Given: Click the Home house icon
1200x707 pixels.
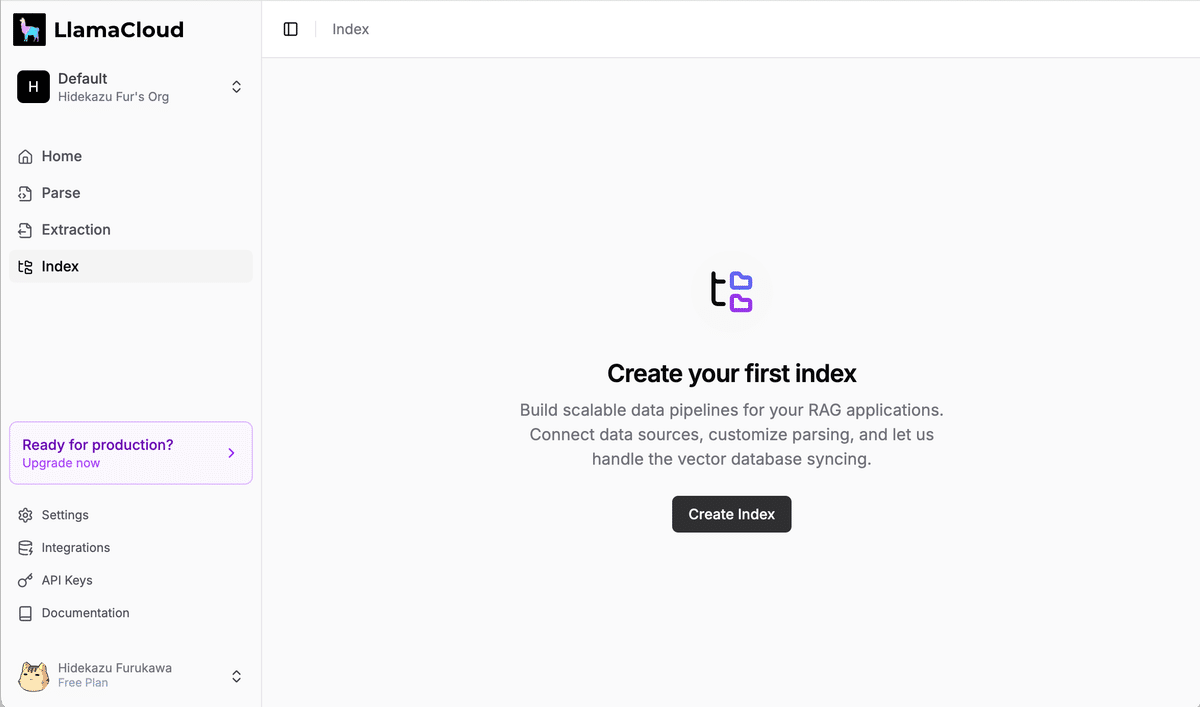Looking at the screenshot, I should coord(26,157).
